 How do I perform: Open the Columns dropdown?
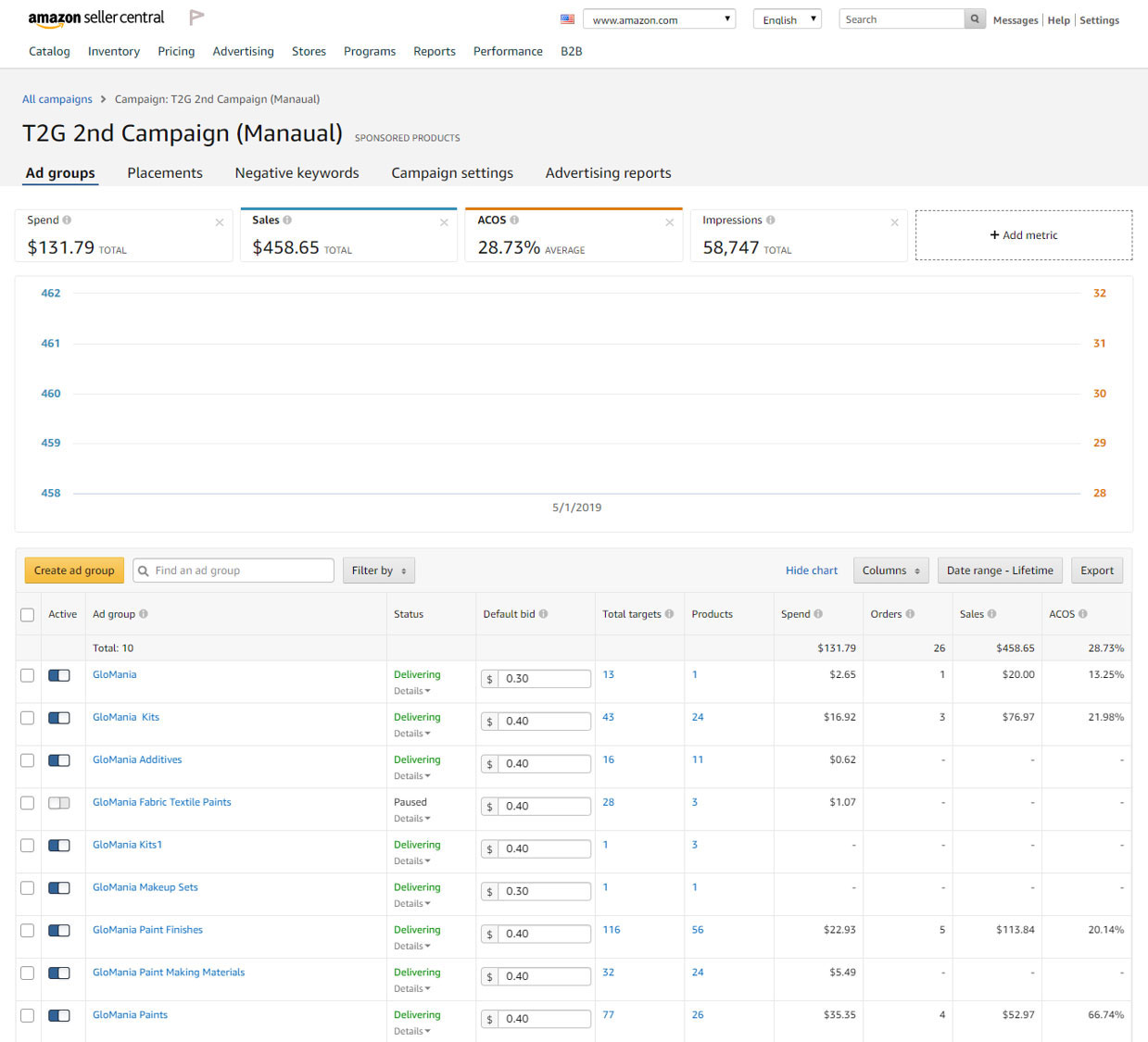[890, 571]
